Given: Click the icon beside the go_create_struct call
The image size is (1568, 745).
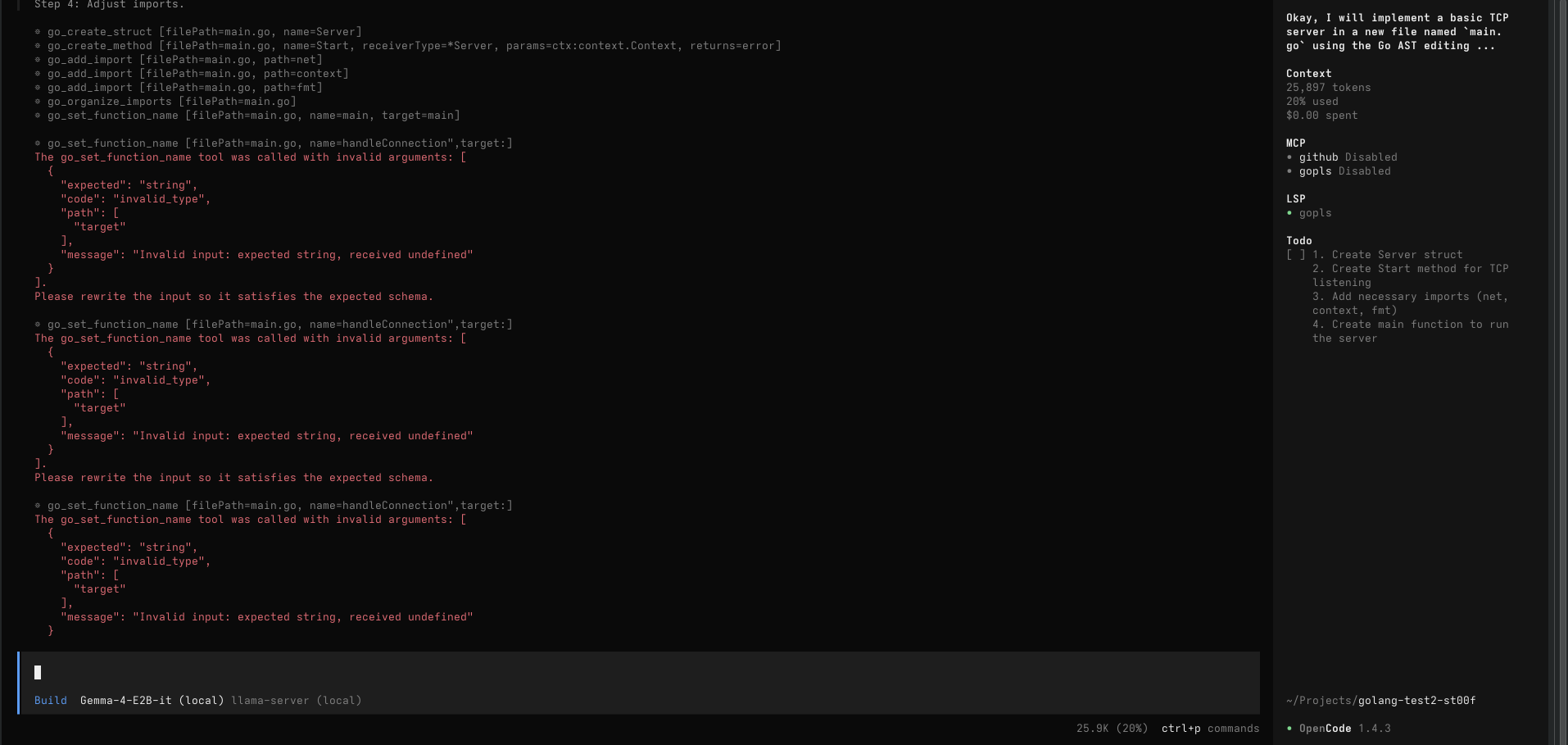Looking at the screenshot, I should click(38, 32).
